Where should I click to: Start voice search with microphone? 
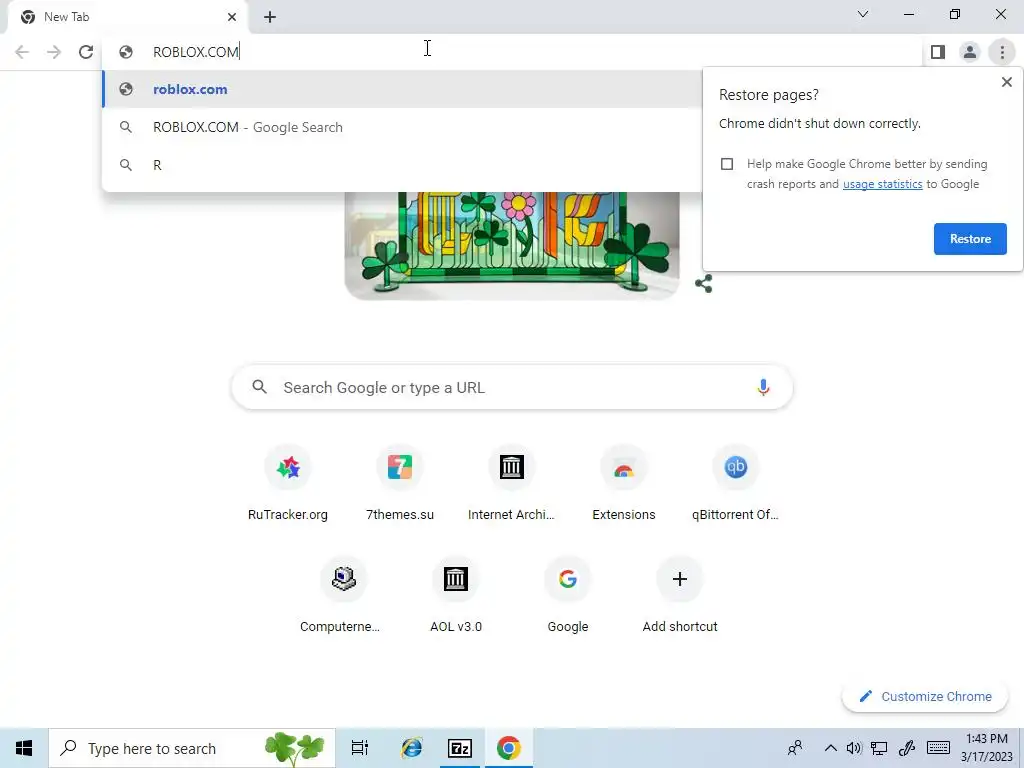(x=763, y=387)
